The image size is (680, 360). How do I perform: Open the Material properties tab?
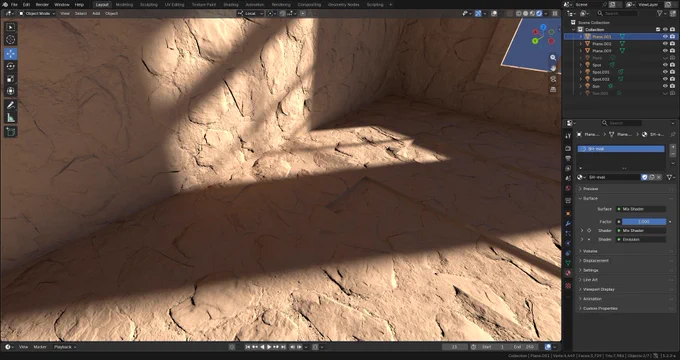click(568, 273)
